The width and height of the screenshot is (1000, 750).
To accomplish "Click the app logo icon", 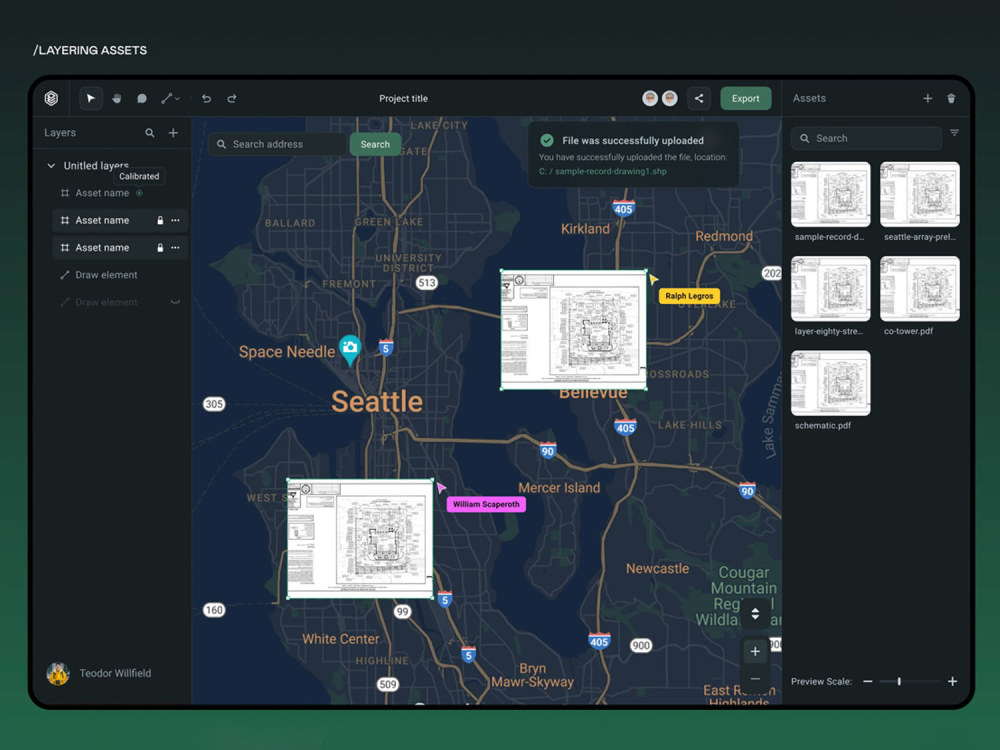I will [52, 98].
